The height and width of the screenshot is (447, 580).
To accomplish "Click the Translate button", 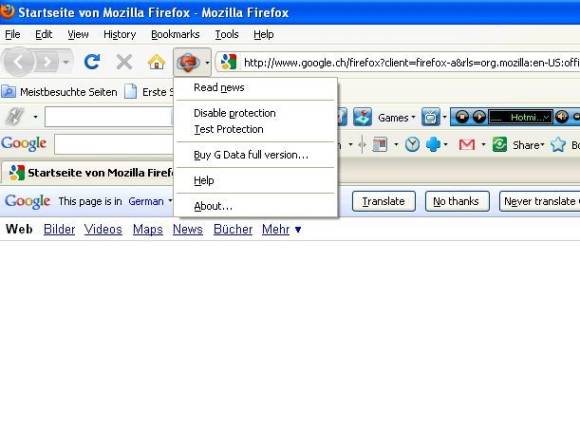I will click(384, 201).
